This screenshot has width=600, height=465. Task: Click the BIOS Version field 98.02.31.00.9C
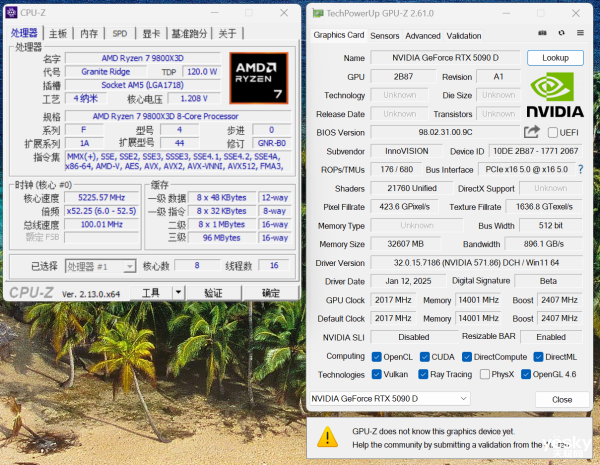[445, 132]
